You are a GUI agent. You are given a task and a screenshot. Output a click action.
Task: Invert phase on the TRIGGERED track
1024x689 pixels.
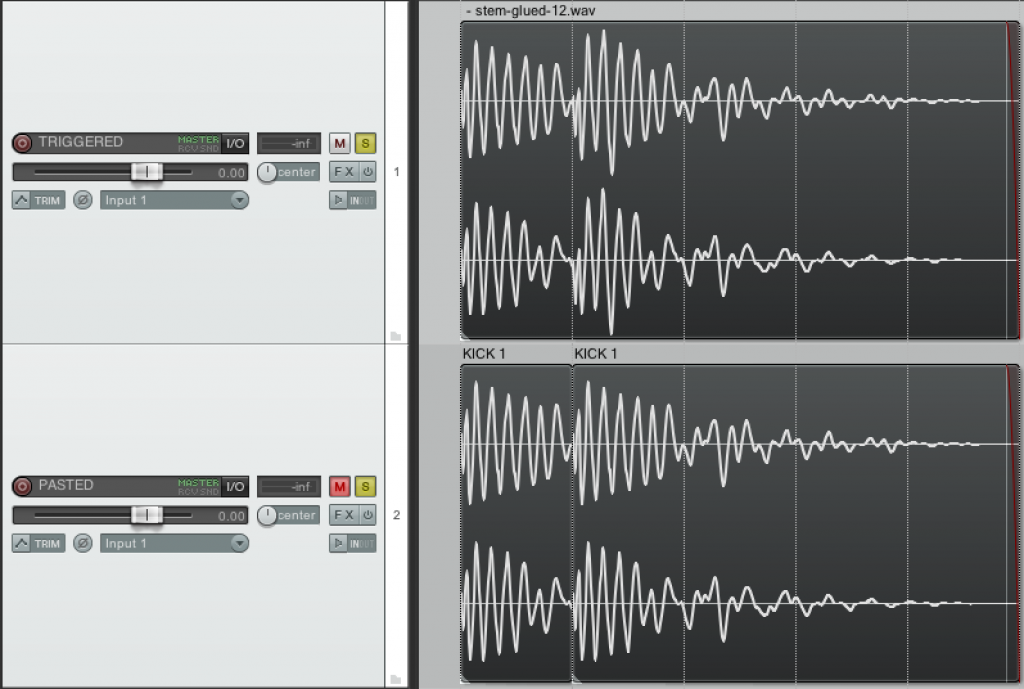[83, 200]
